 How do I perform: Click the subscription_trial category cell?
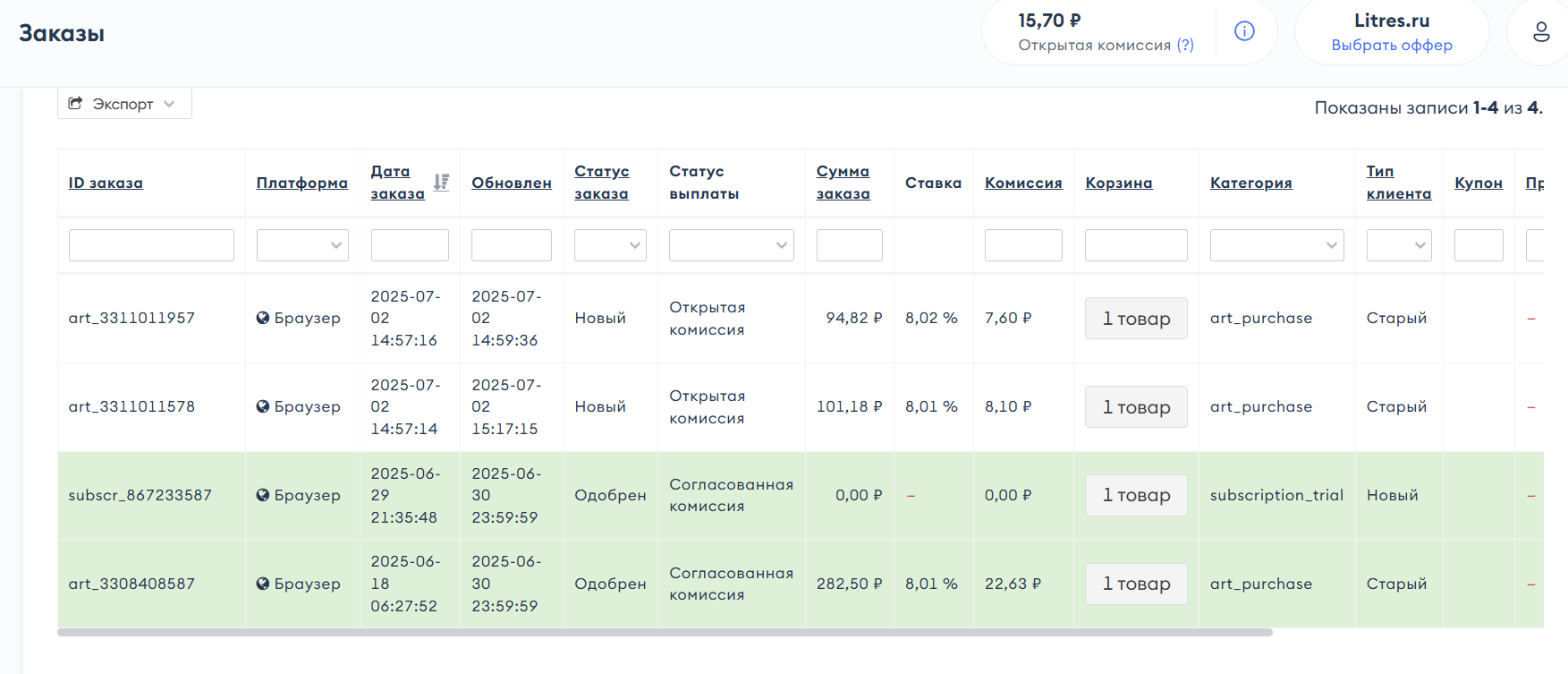(x=1276, y=495)
